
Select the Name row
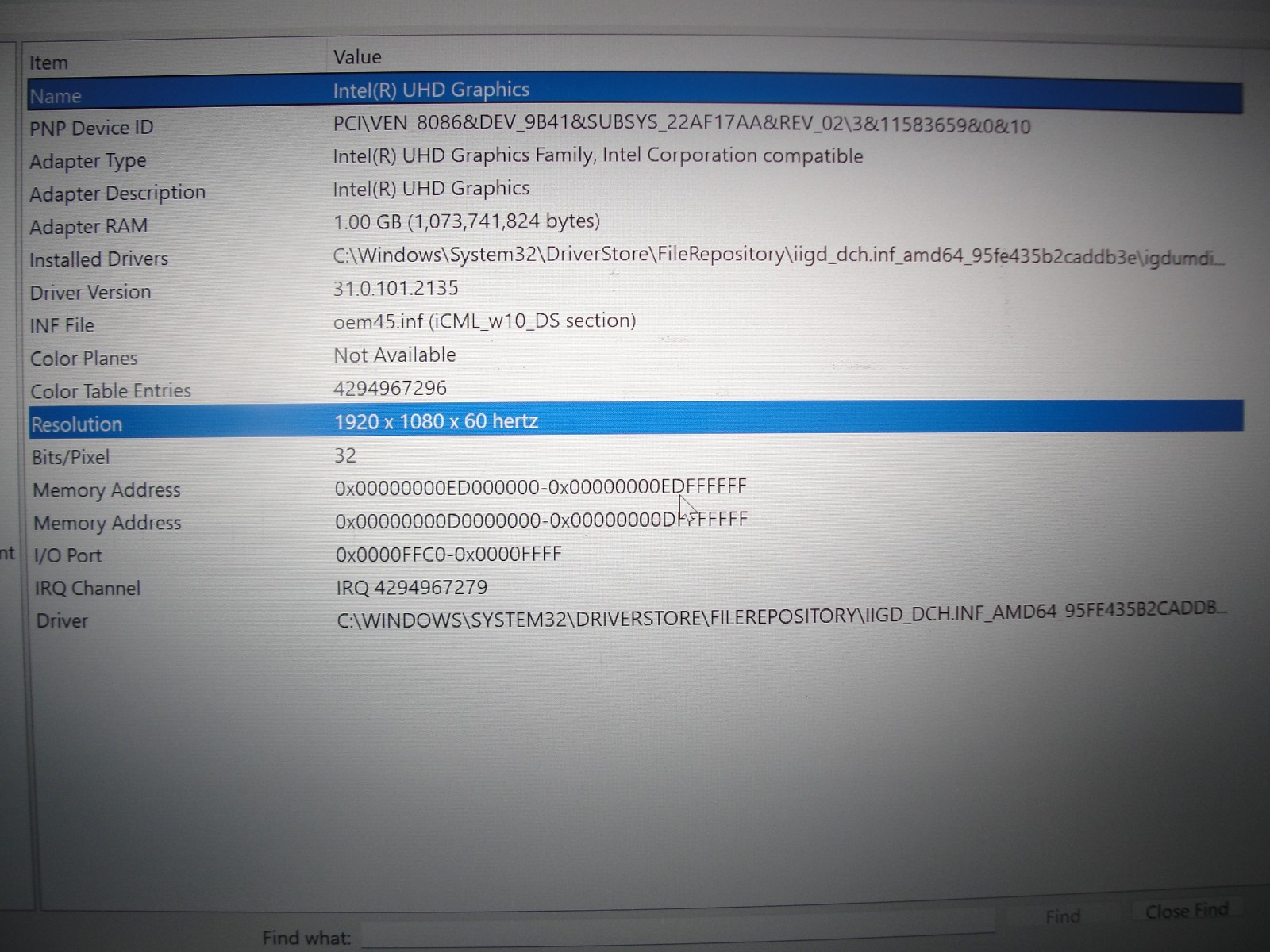pyautogui.click(x=635, y=94)
